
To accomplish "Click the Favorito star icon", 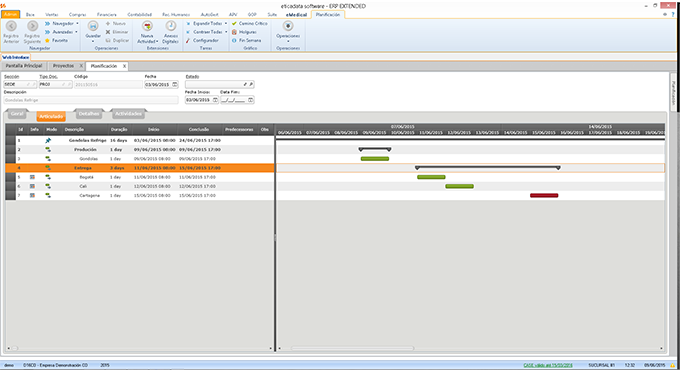I will tap(47, 40).
